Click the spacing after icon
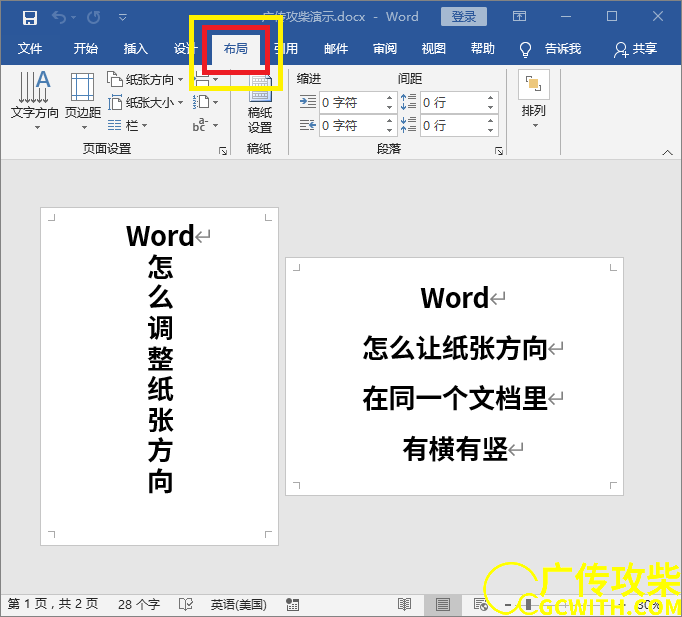 pyautogui.click(x=408, y=125)
